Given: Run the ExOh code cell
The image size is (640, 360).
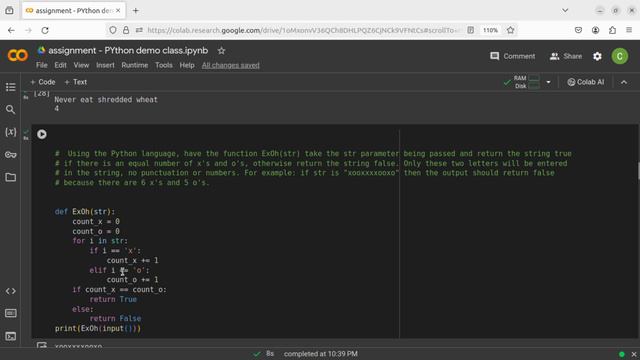Looking at the screenshot, I should click(42, 134).
